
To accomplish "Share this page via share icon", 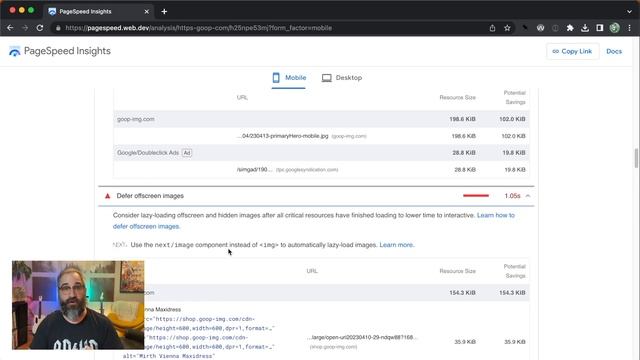I will pos(492,28).
